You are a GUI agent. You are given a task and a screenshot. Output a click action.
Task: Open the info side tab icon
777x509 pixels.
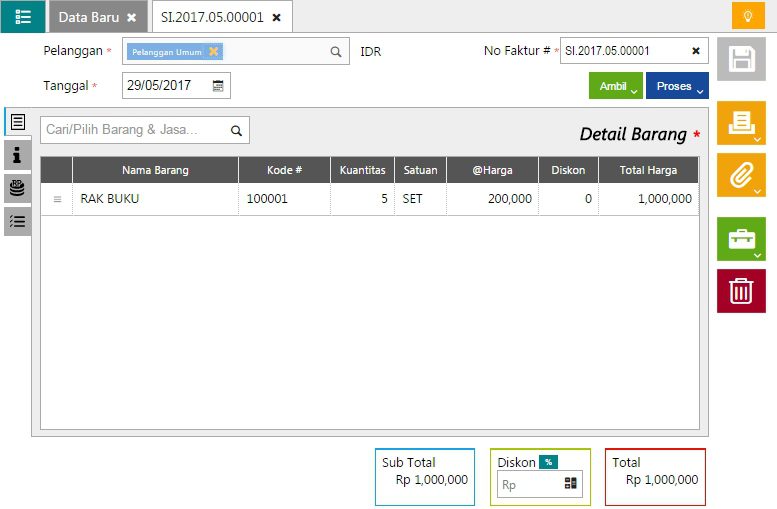(17, 155)
